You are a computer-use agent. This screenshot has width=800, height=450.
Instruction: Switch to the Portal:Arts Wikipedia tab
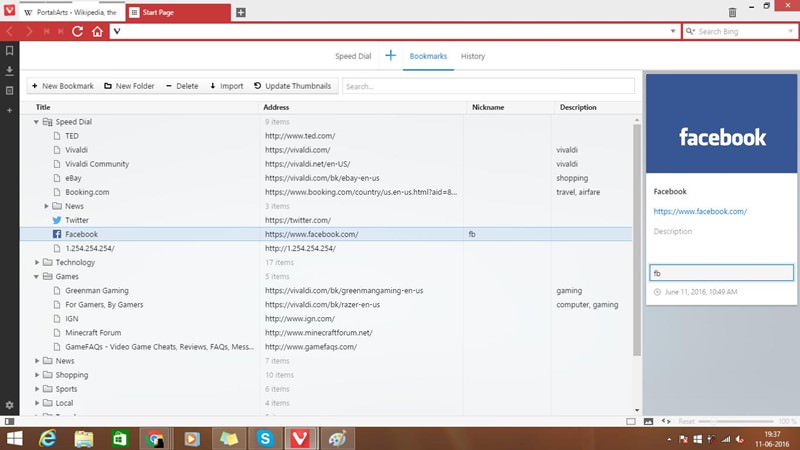pyautogui.click(x=71, y=12)
